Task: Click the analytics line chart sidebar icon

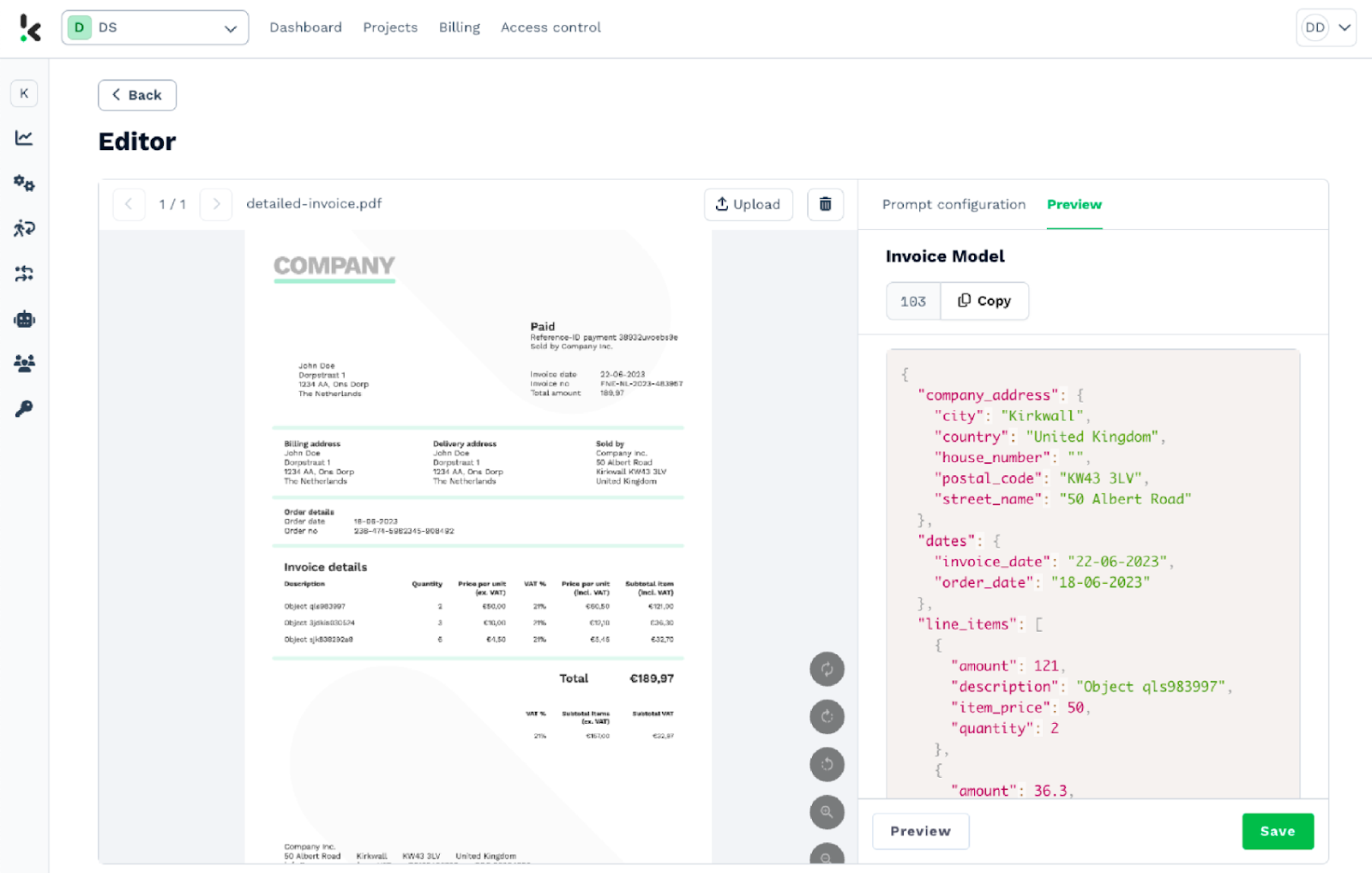Action: tap(24, 138)
